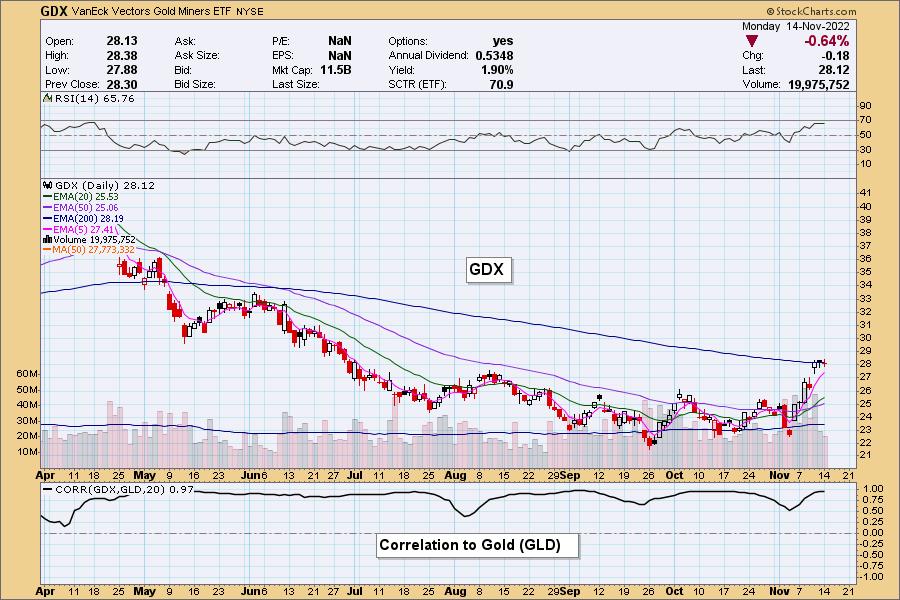Click the 'Jul' label under the correlation panel
Viewport: 900px width, 600px height.
coord(355,591)
